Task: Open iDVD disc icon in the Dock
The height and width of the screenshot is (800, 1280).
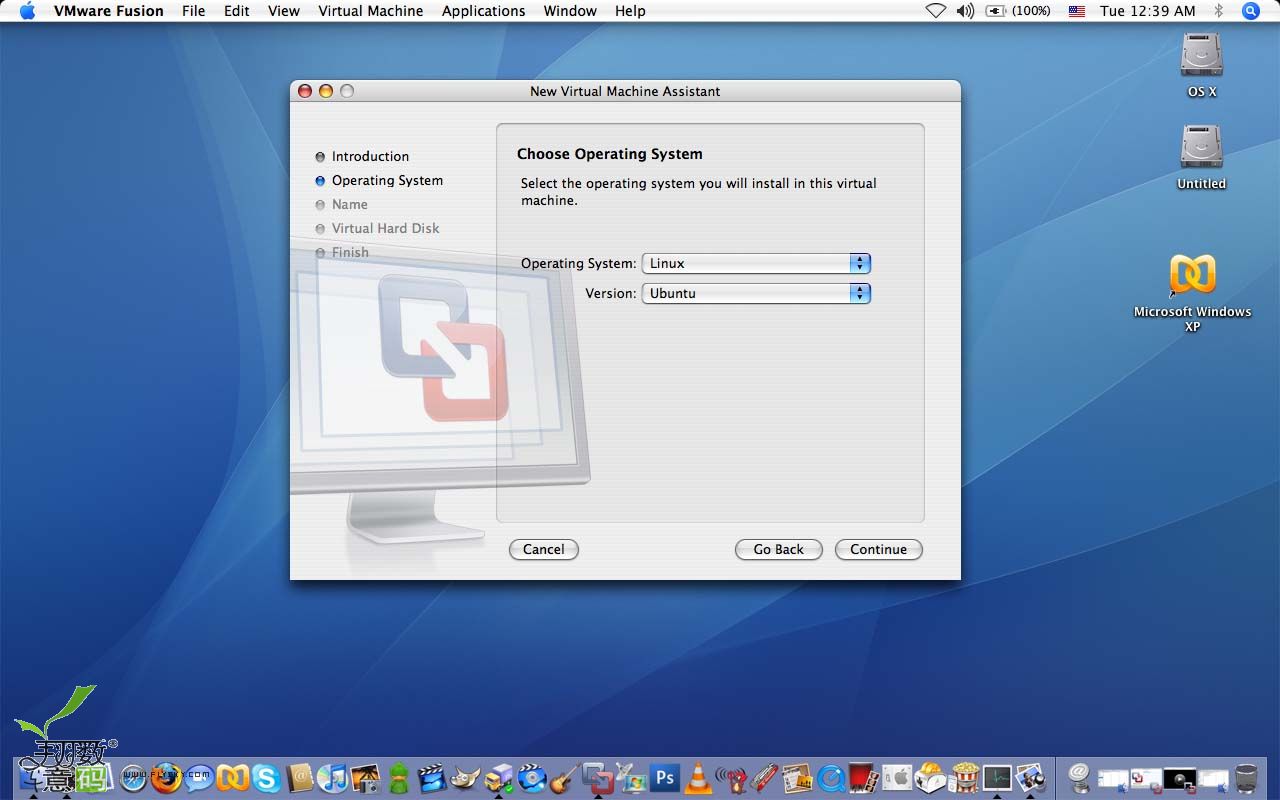Action: coord(532,778)
